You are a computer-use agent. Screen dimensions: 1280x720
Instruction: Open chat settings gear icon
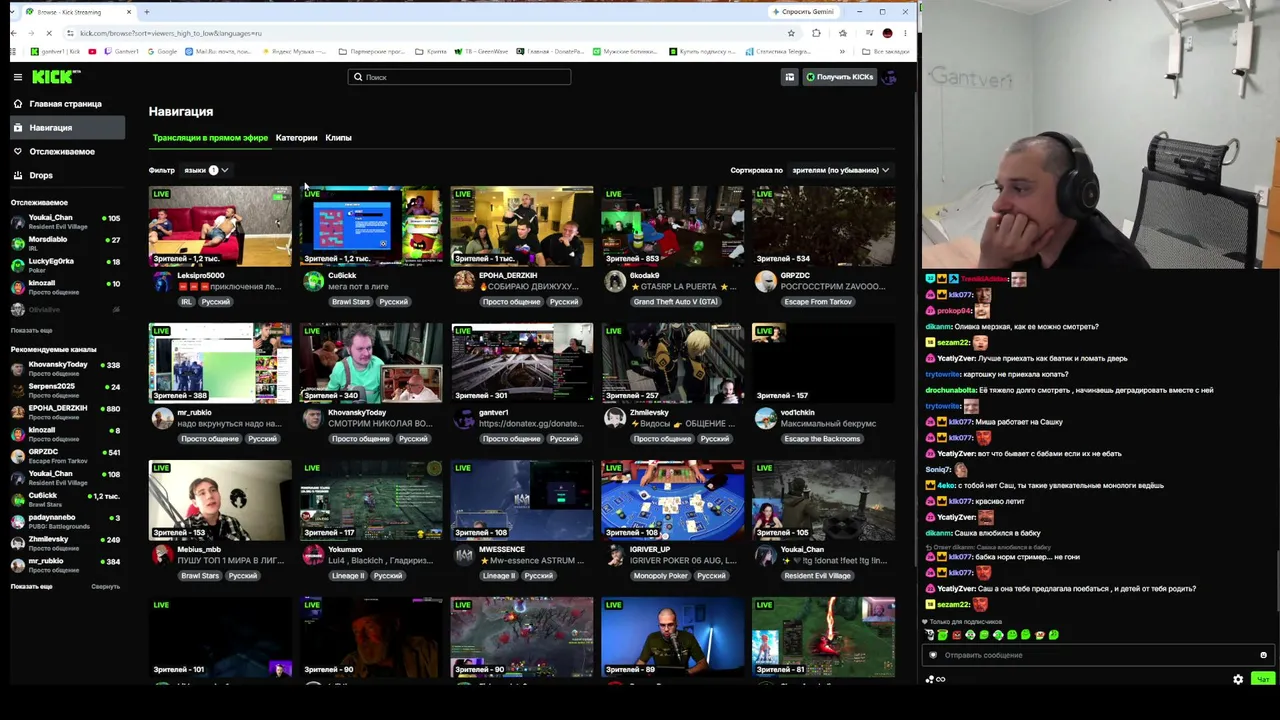point(1238,680)
